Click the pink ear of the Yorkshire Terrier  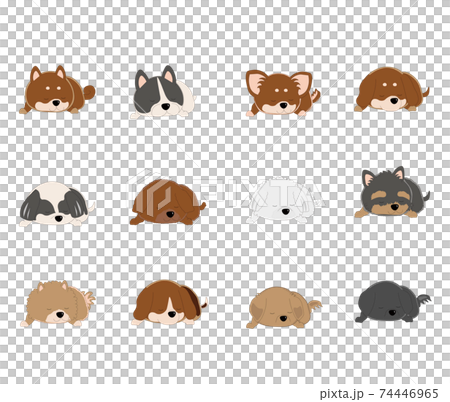368,179
